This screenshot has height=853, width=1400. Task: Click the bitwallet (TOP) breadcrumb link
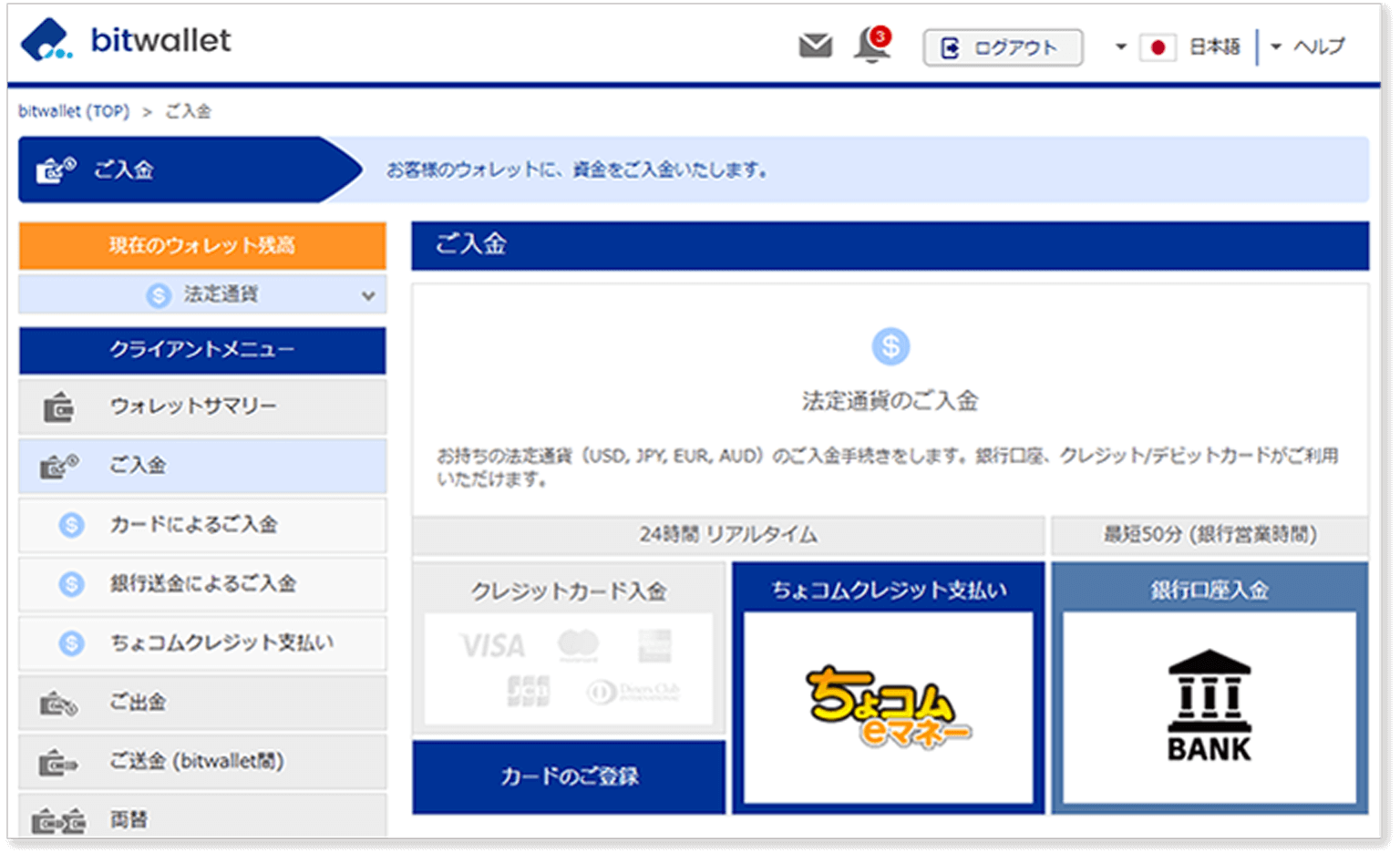point(74,111)
